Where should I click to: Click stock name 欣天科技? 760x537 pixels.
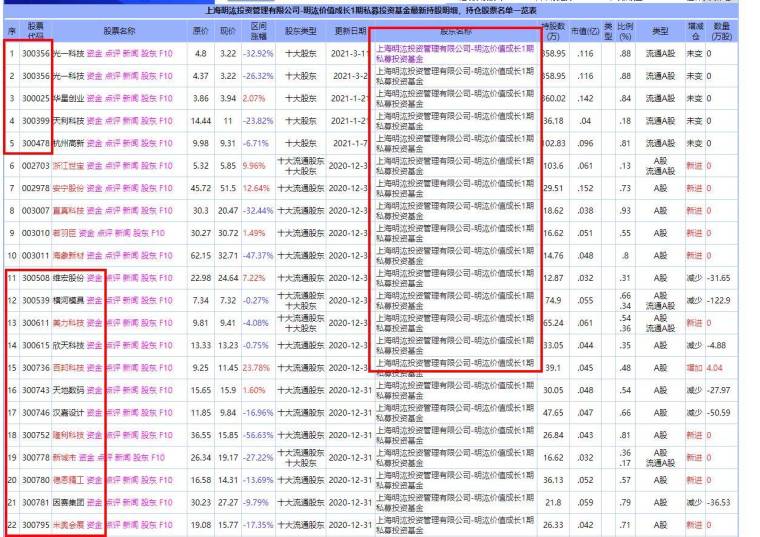coord(68,345)
